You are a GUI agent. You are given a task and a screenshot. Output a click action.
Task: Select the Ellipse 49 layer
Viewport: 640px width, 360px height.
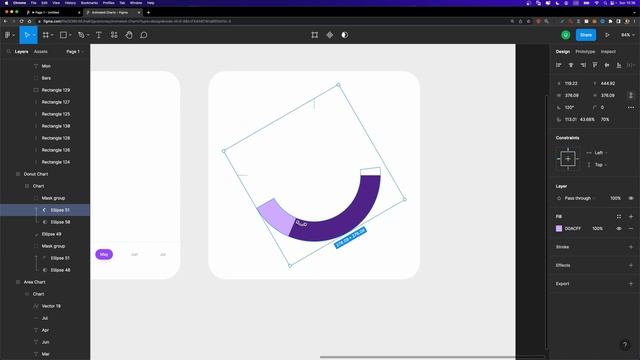pos(51,234)
